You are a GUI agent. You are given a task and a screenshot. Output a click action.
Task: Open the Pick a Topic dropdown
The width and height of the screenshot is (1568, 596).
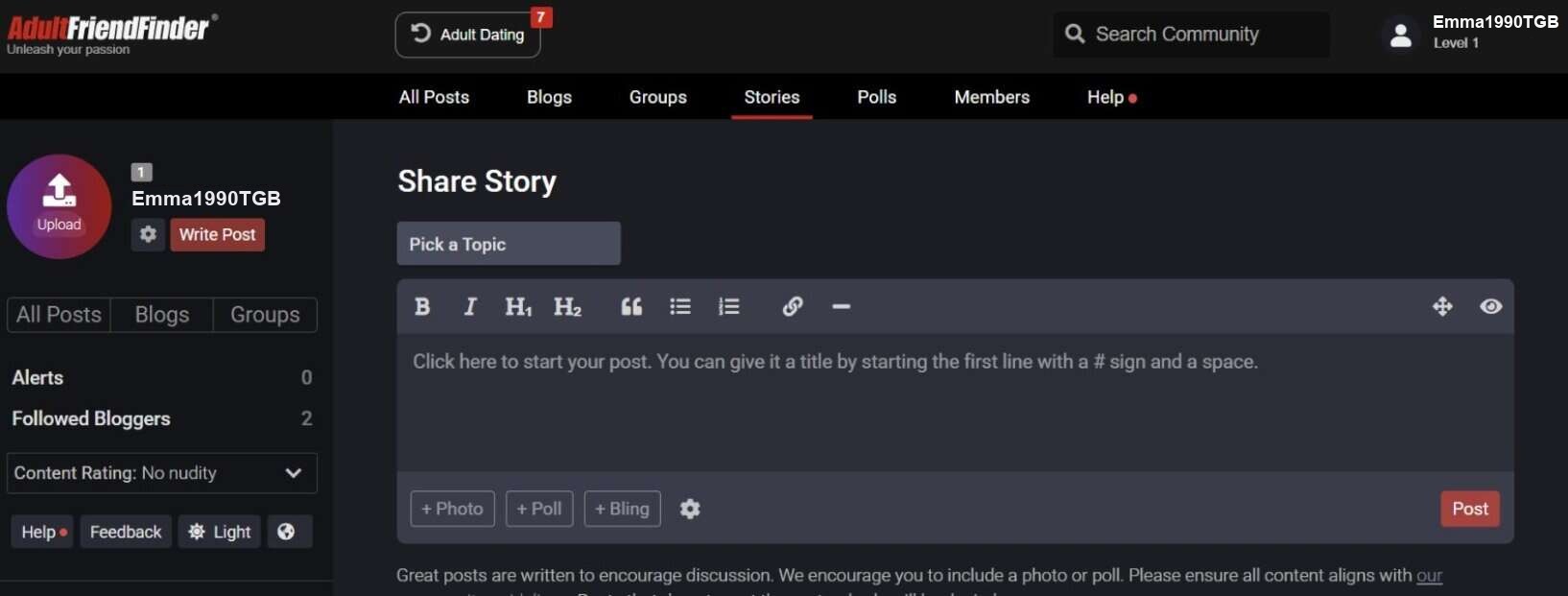(x=509, y=244)
